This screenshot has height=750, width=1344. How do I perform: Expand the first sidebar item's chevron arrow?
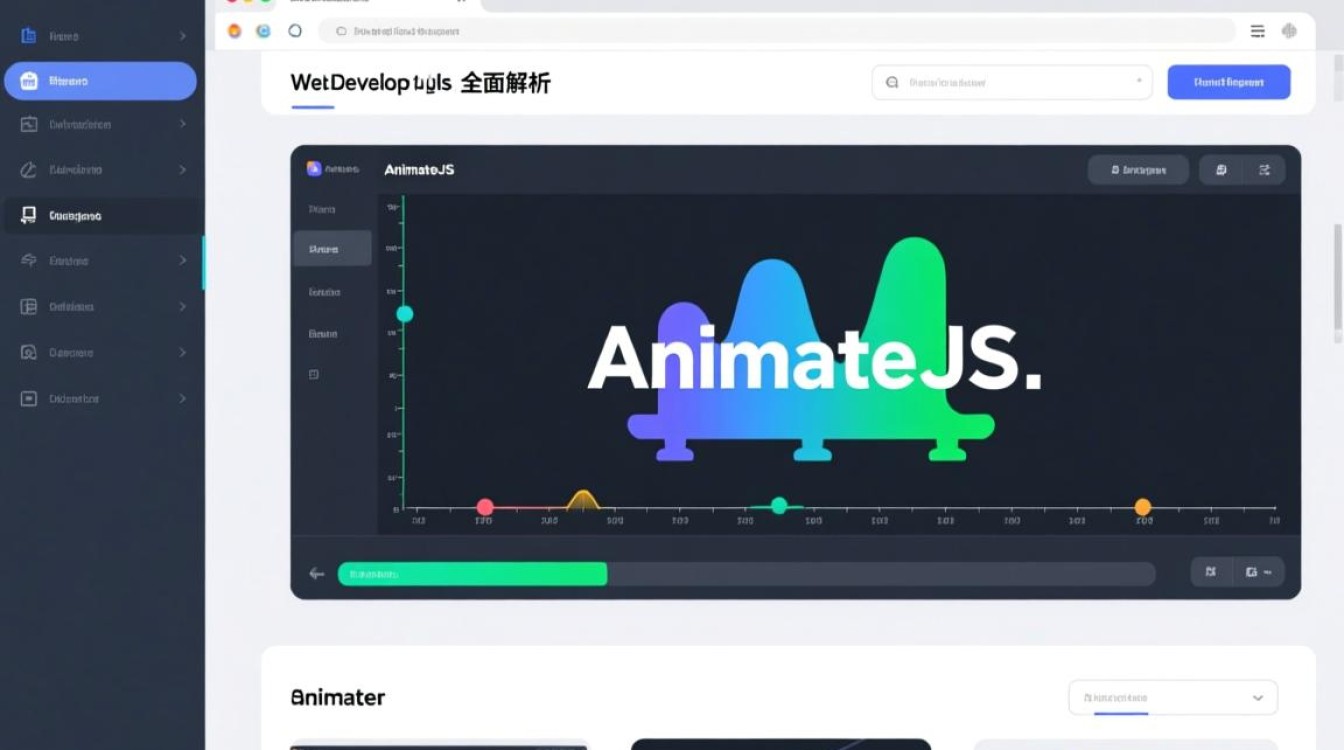point(183,35)
